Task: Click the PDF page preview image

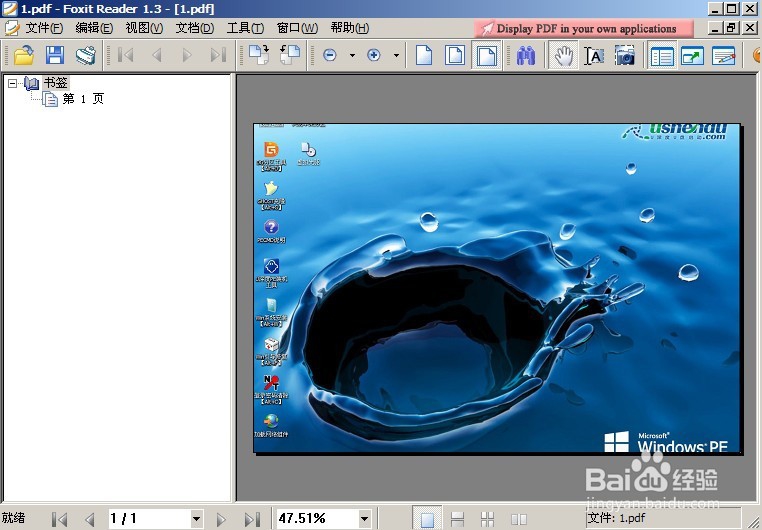Action: 497,288
